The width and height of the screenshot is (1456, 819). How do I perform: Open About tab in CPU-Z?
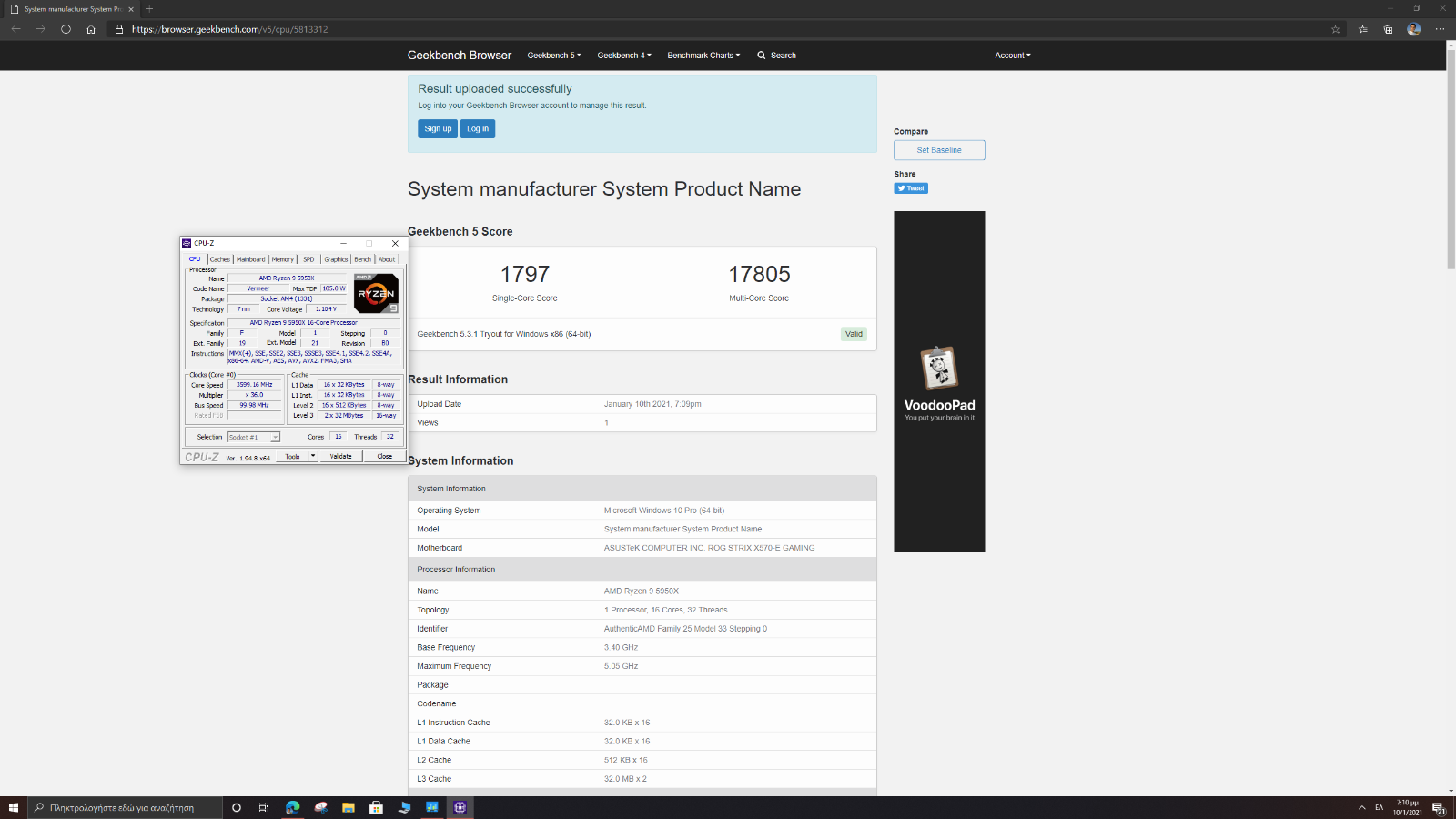coord(387,259)
